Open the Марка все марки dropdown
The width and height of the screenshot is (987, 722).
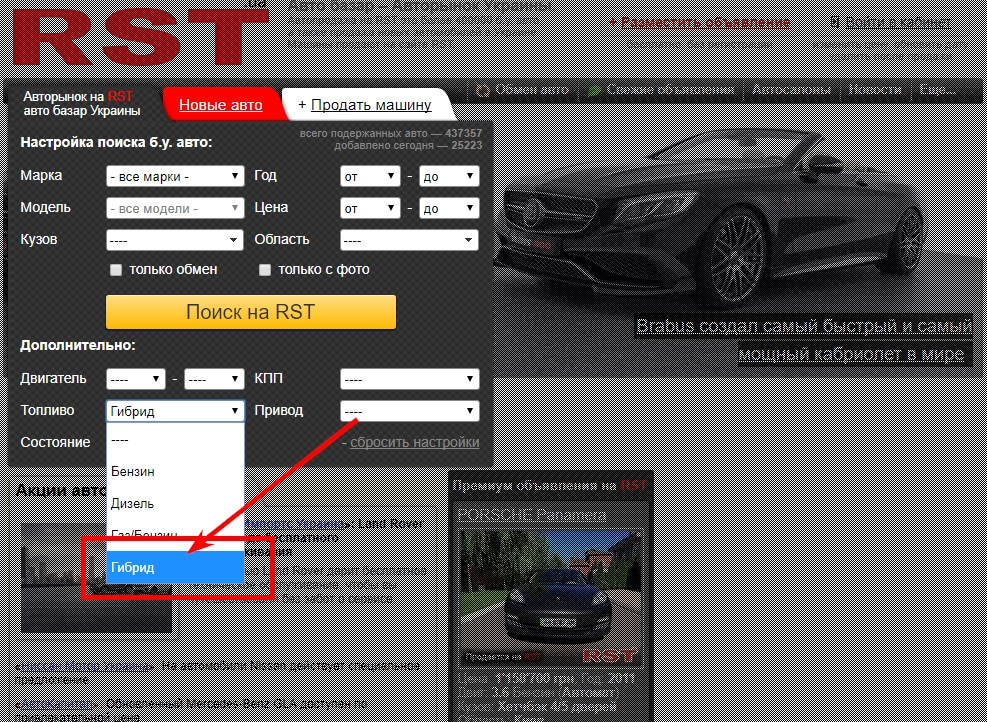[x=175, y=176]
